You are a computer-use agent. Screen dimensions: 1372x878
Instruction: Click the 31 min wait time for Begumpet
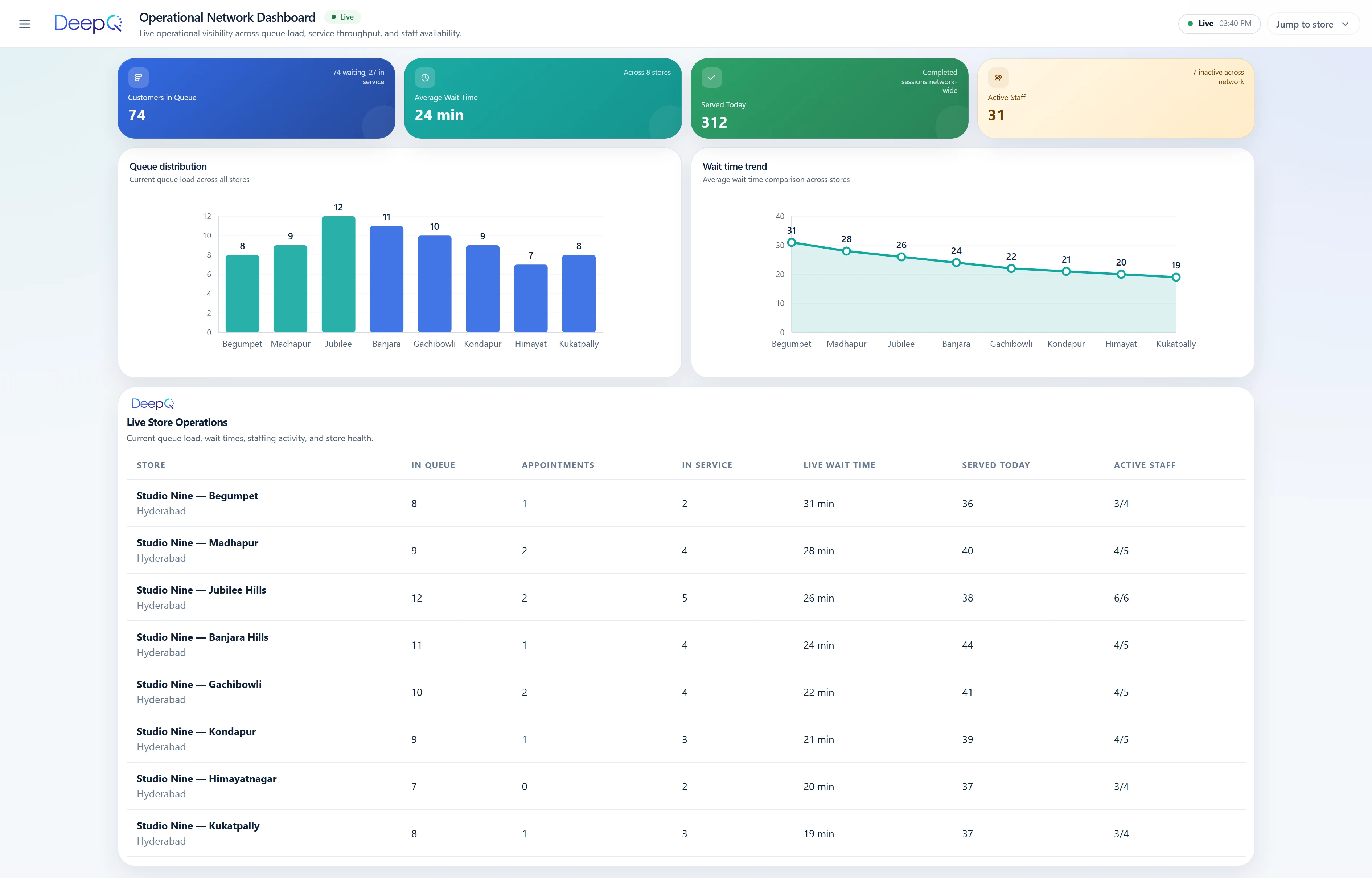818,504
